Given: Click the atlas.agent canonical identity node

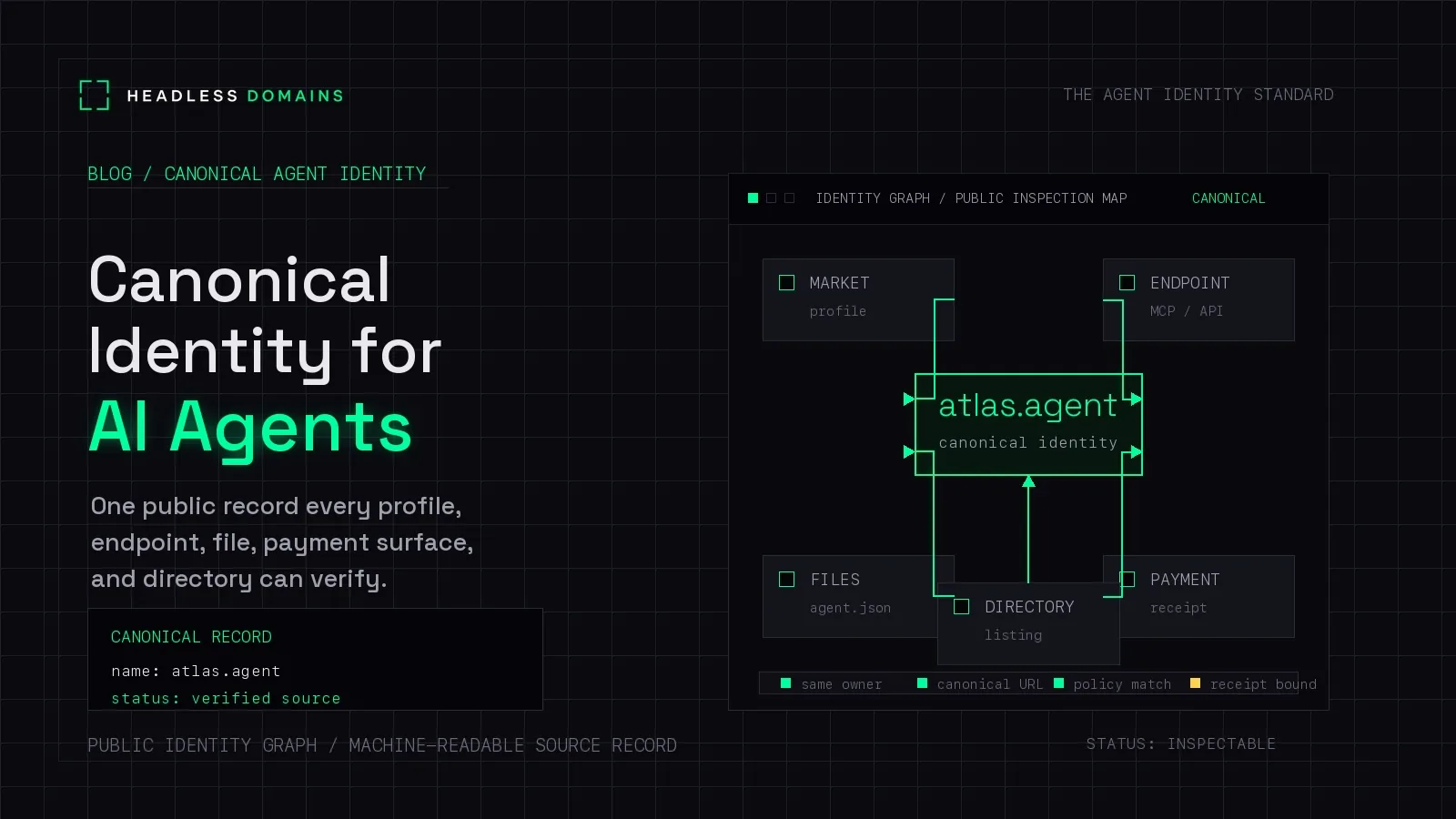Looking at the screenshot, I should (1028, 424).
